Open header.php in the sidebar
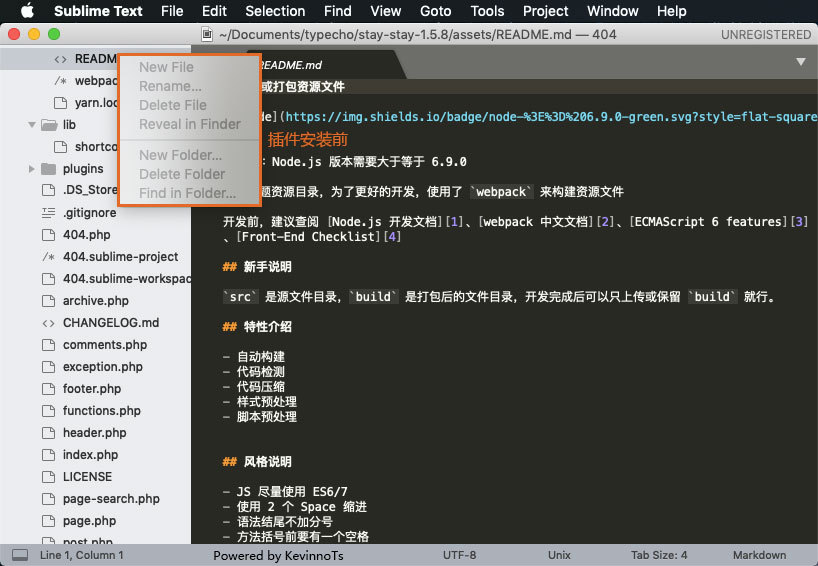 (x=94, y=432)
